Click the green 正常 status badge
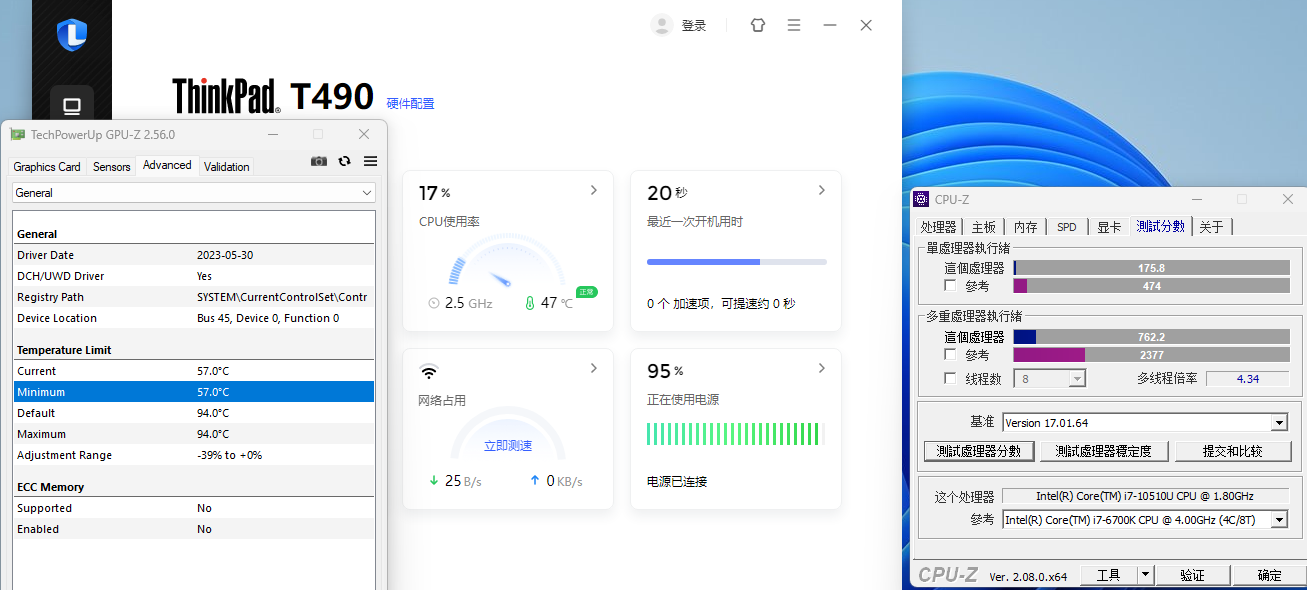The height and width of the screenshot is (590, 1307). [x=587, y=292]
